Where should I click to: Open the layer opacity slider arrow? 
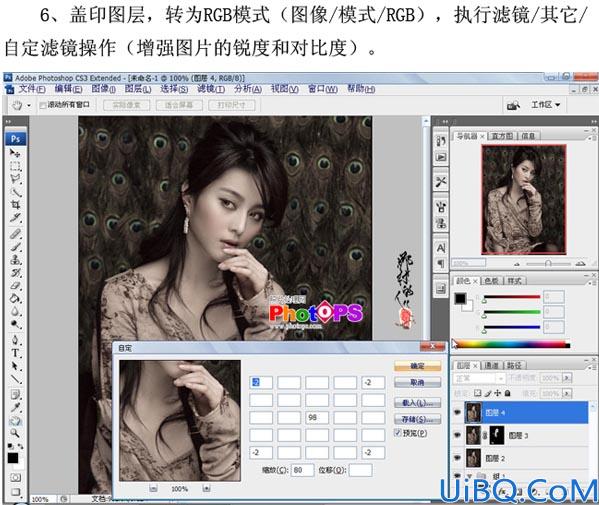pyautogui.click(x=567, y=378)
